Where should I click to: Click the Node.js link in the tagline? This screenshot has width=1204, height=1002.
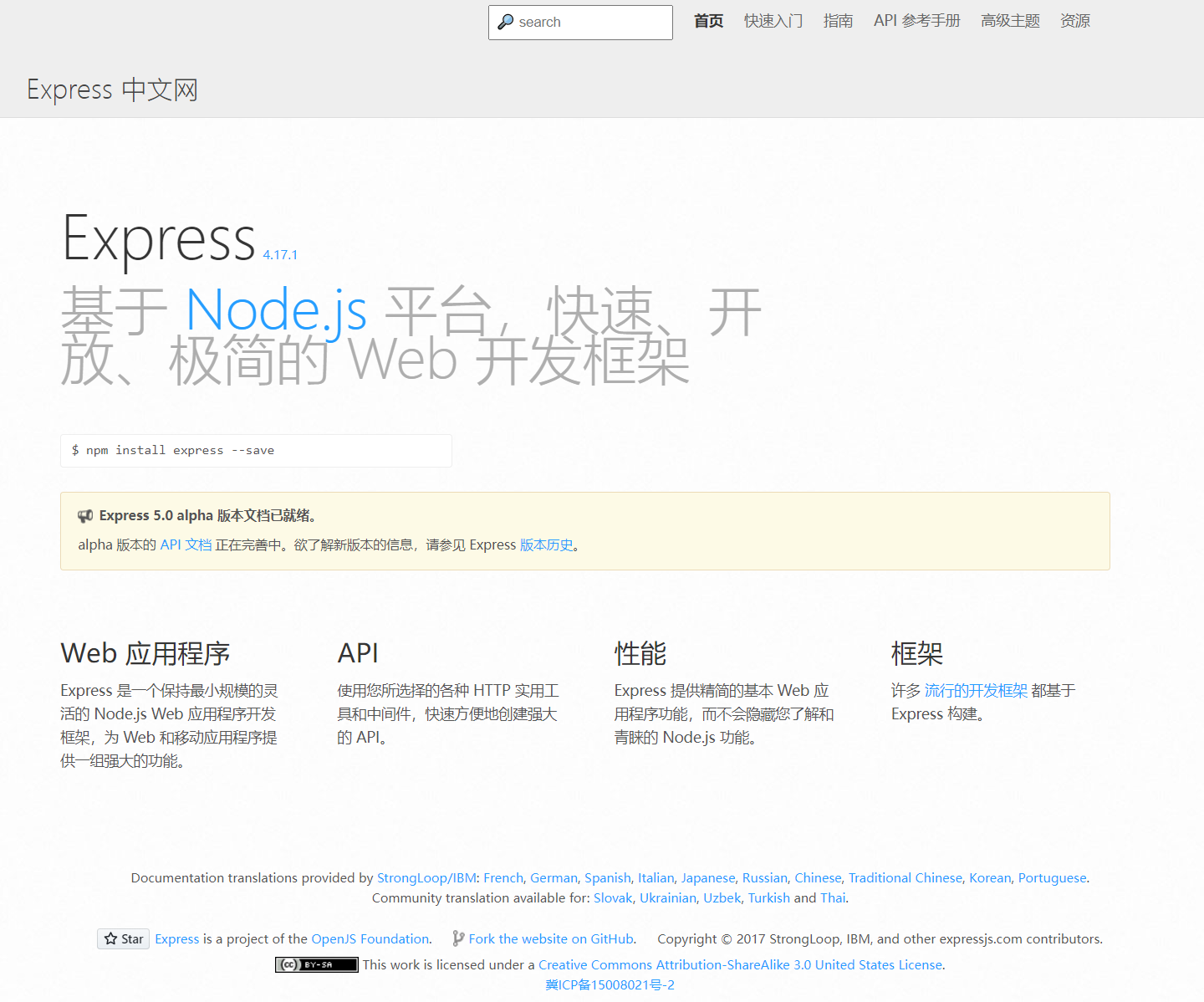coord(276,311)
